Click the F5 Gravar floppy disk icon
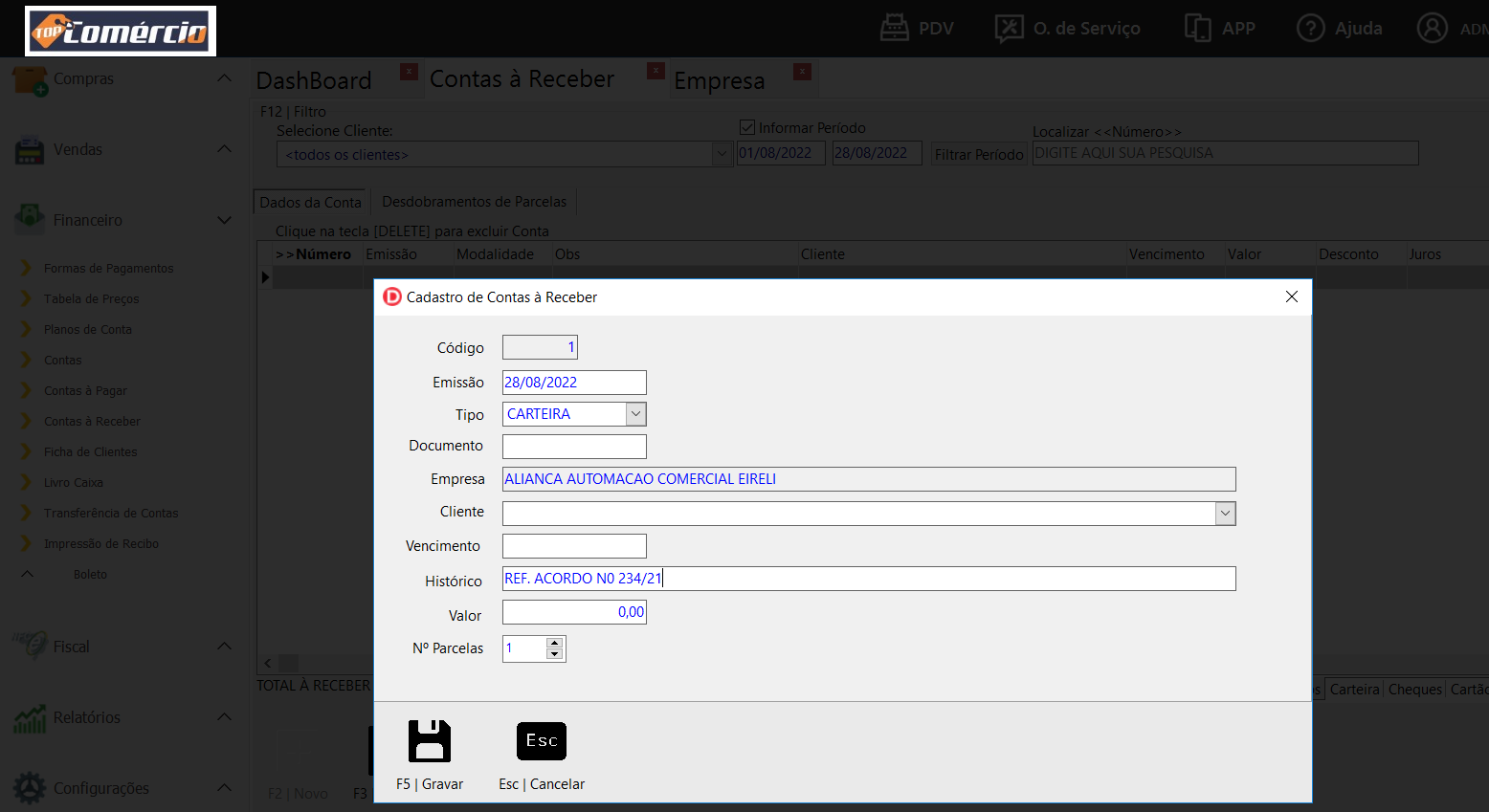Image resolution: width=1489 pixels, height=812 pixels. tap(429, 741)
